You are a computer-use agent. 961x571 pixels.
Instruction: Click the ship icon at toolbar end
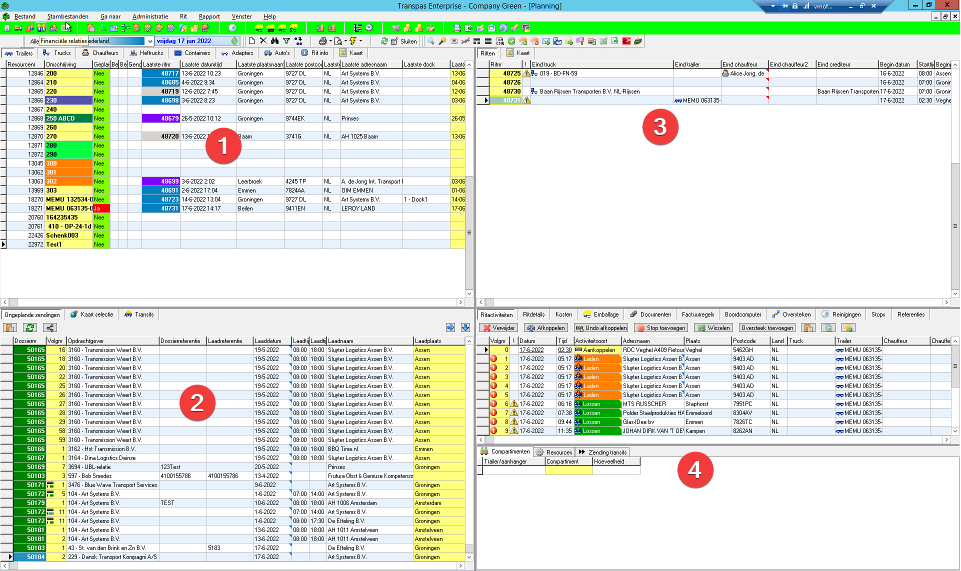(637, 41)
